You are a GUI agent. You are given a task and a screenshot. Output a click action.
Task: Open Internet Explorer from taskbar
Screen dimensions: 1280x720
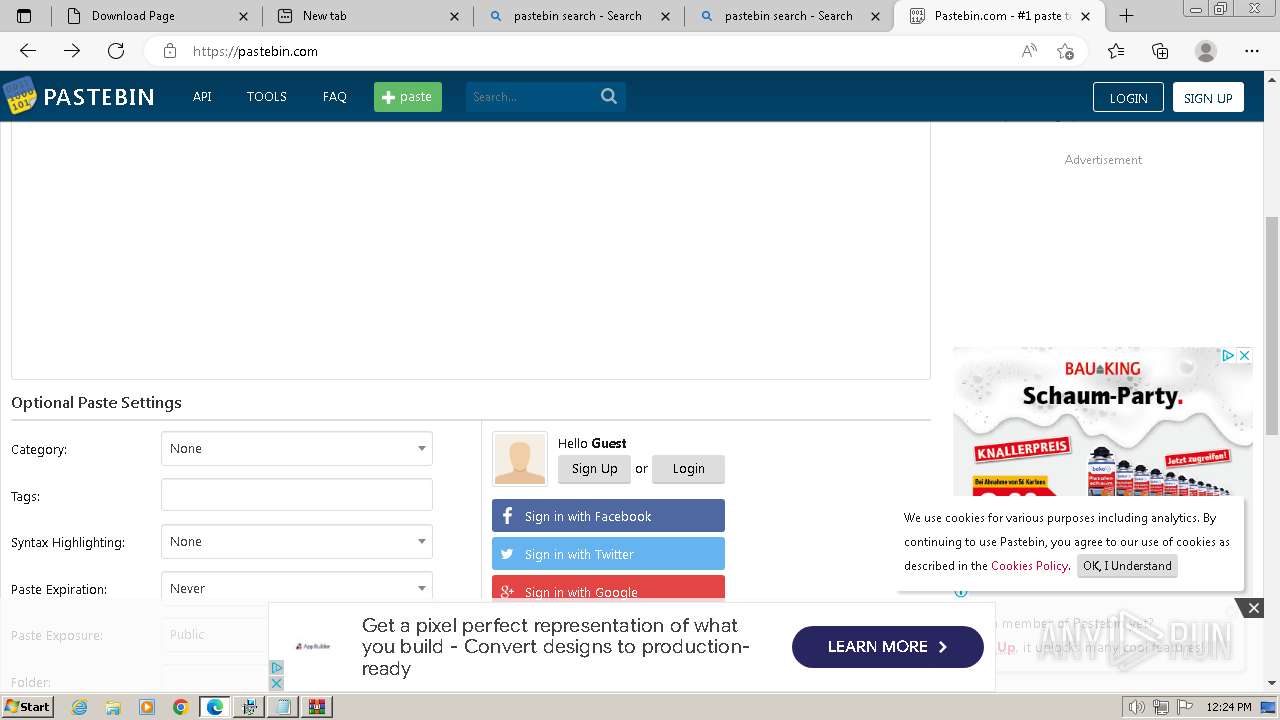pyautogui.click(x=79, y=707)
